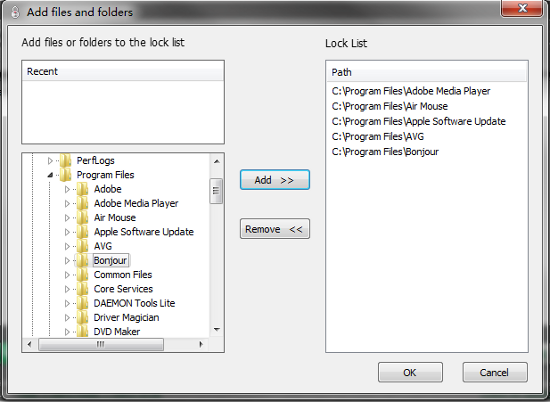
Task: Click the Adobe folder icon
Action: (x=82, y=189)
